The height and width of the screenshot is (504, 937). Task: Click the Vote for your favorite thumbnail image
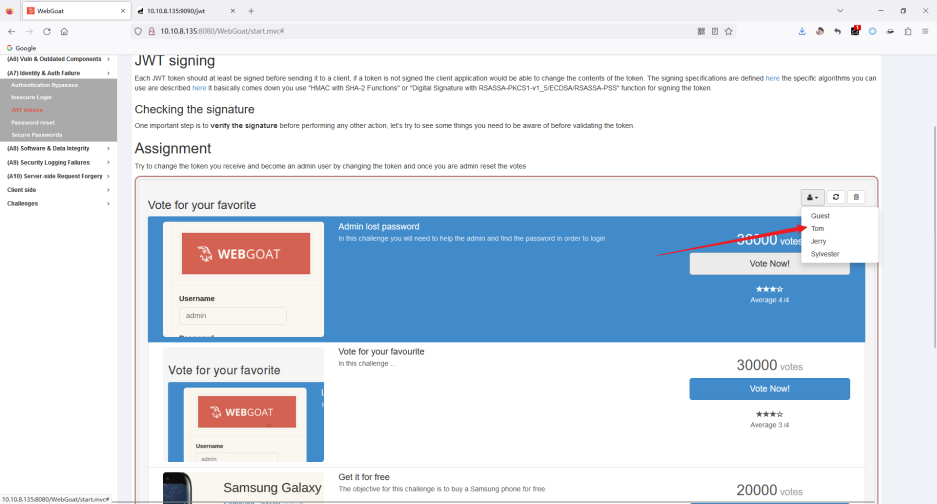coord(243,405)
